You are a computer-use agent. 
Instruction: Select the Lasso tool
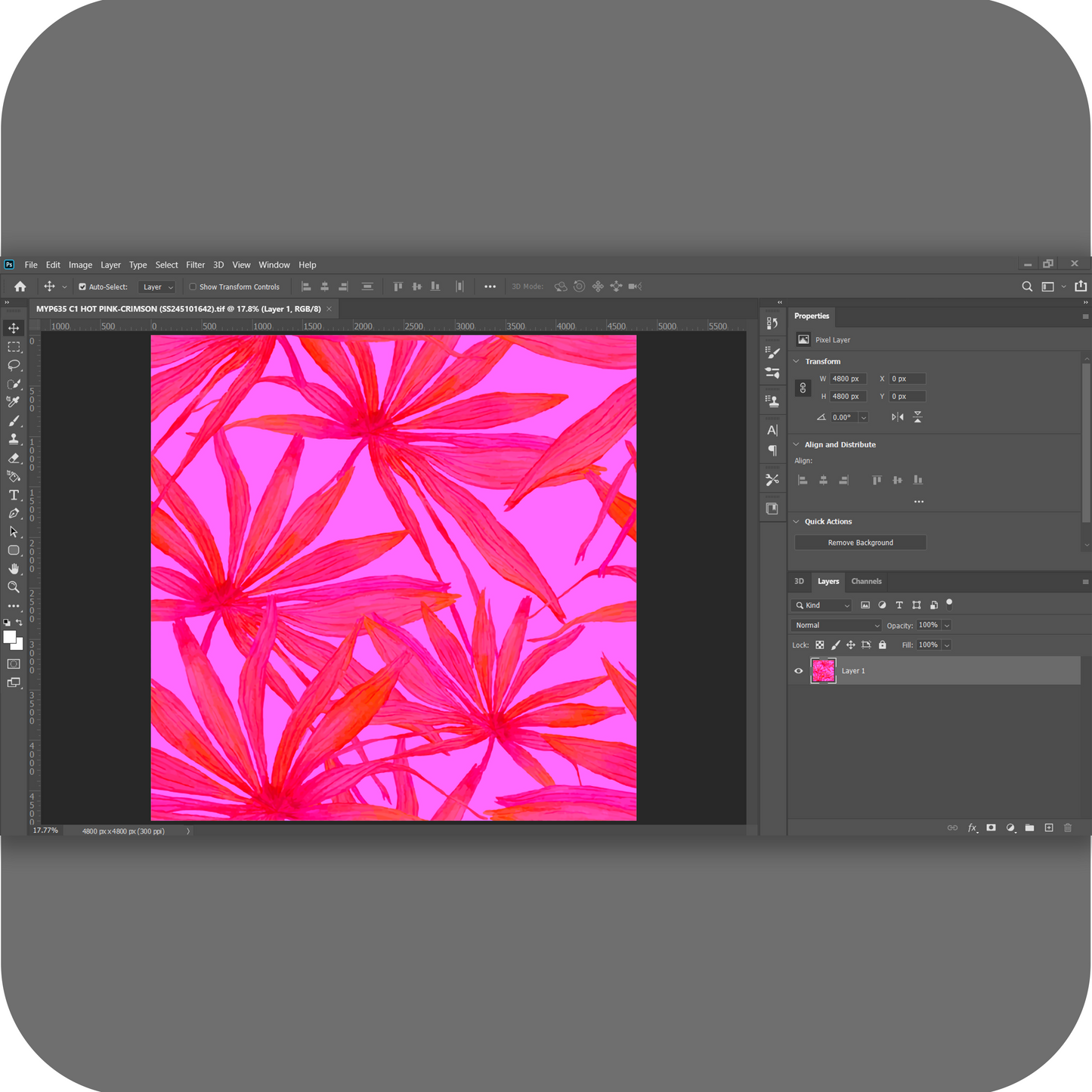(14, 365)
